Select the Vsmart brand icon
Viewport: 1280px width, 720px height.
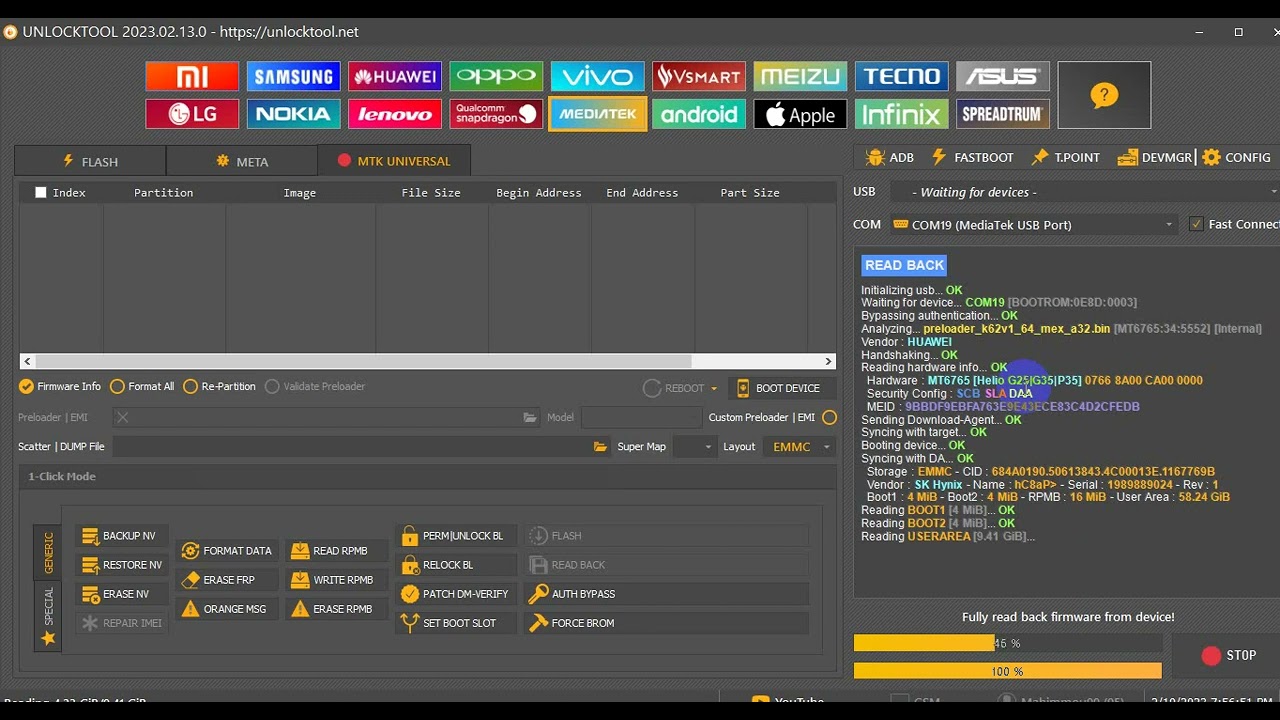699,76
